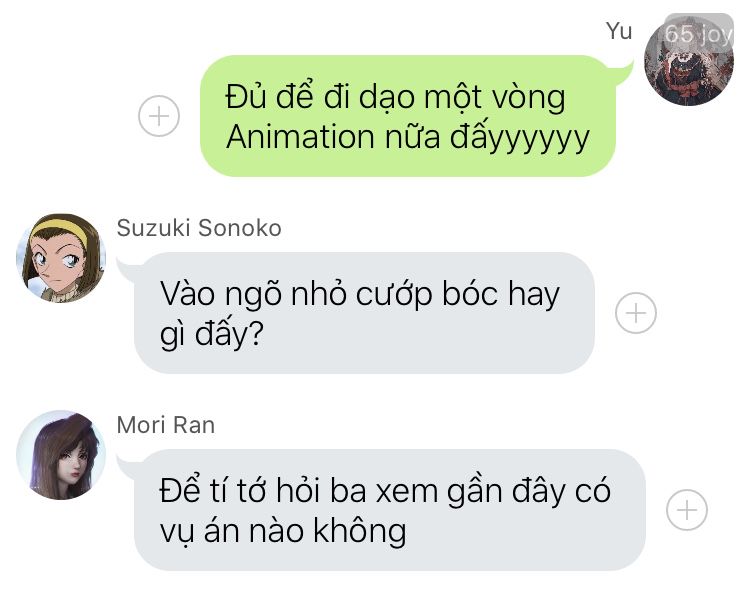Viewport: 750px width, 590px height.
Task: Select the sender name 'Yu'
Action: click(619, 32)
